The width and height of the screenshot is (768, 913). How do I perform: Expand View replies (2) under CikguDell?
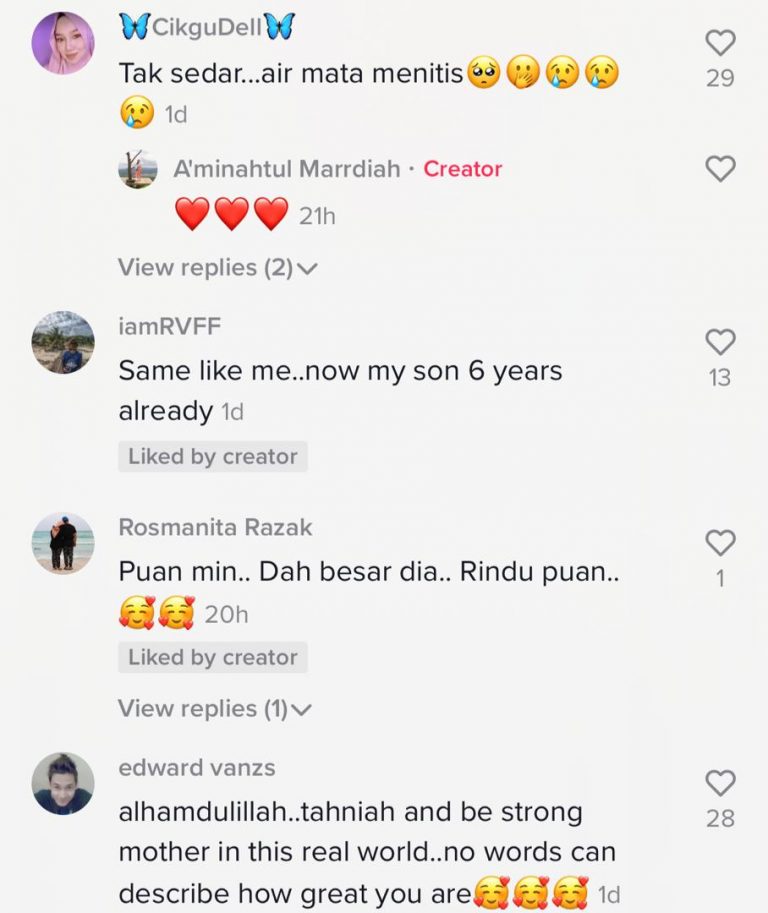pyautogui.click(x=217, y=268)
